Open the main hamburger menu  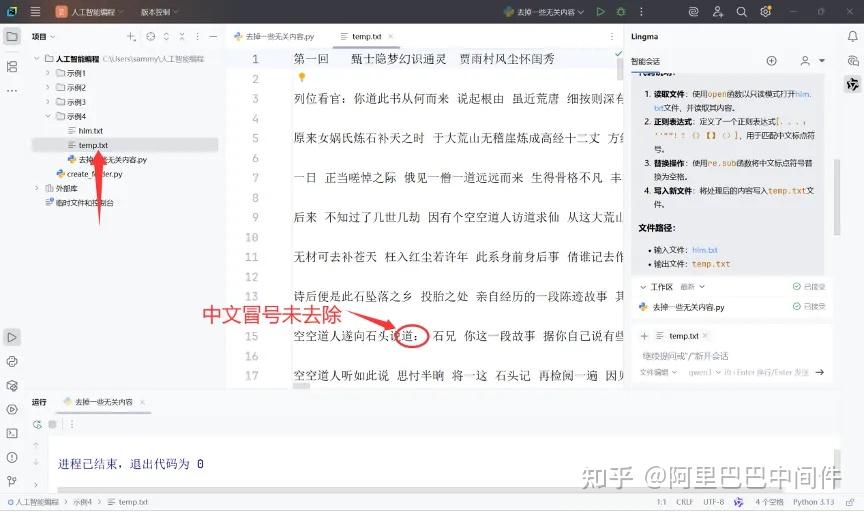pyautogui.click(x=35, y=11)
